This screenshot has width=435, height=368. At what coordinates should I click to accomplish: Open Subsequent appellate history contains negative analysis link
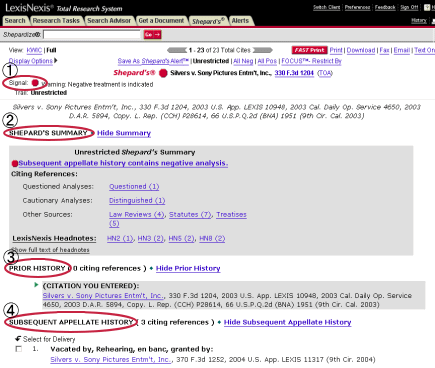[123, 163]
